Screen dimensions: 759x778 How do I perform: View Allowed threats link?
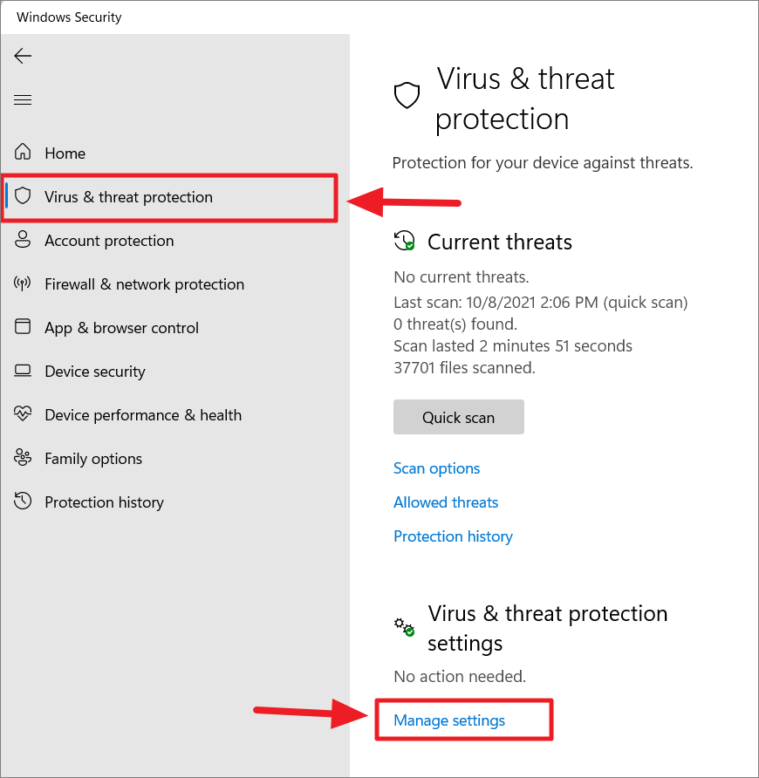pyautogui.click(x=445, y=502)
